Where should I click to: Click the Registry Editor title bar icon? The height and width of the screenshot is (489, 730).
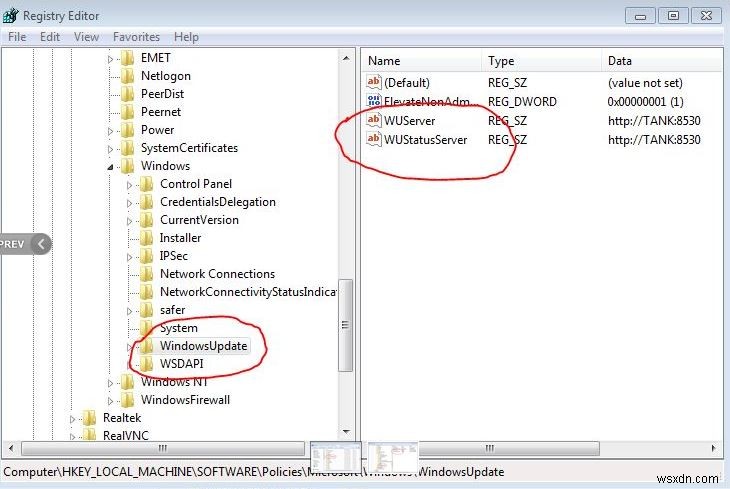tap(10, 16)
